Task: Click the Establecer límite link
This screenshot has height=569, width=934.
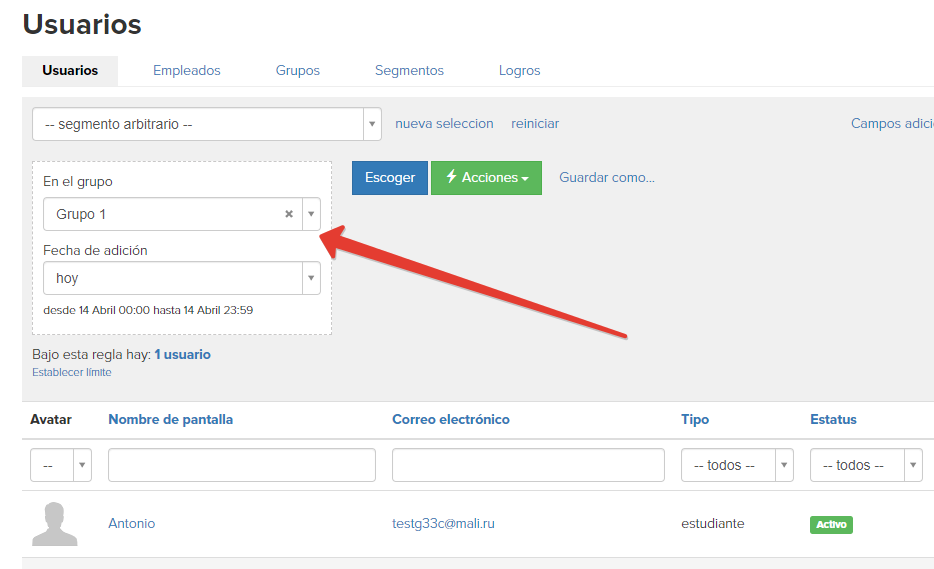Action: coord(71,372)
